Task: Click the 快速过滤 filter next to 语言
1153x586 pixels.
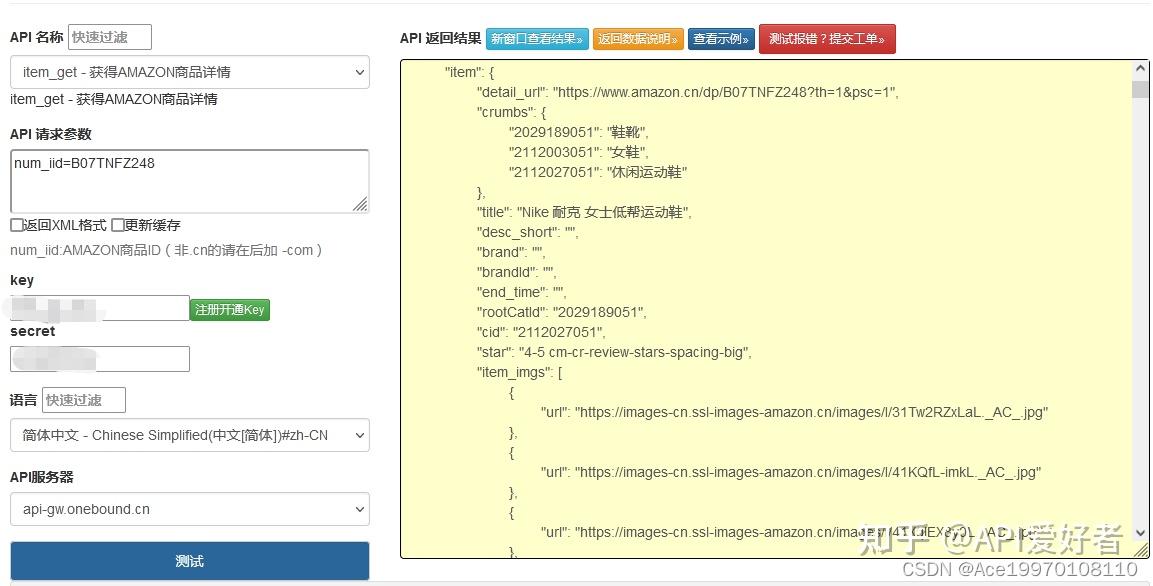Action: point(83,399)
